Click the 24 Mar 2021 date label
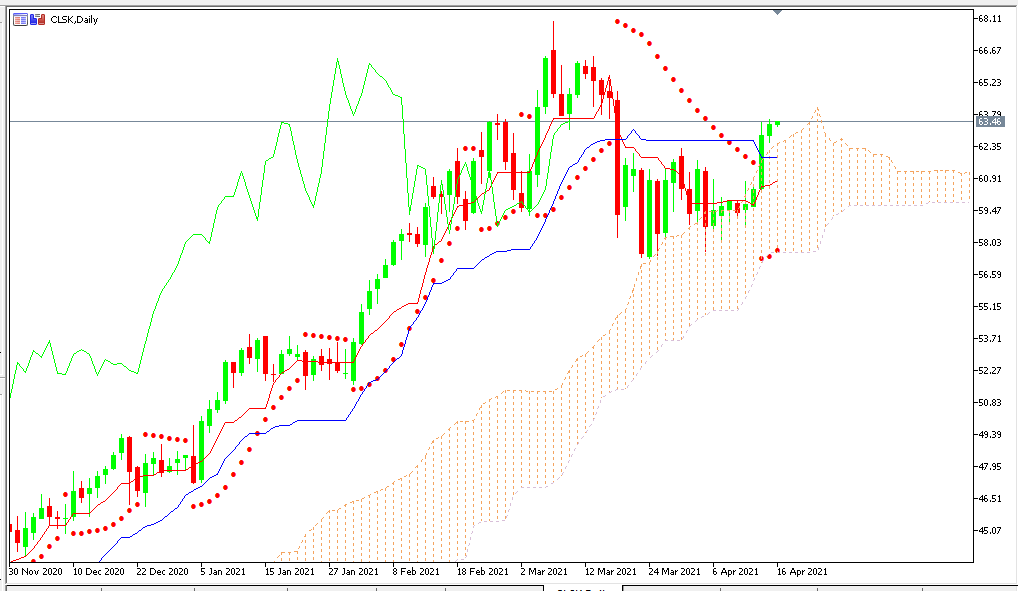 pos(675,572)
